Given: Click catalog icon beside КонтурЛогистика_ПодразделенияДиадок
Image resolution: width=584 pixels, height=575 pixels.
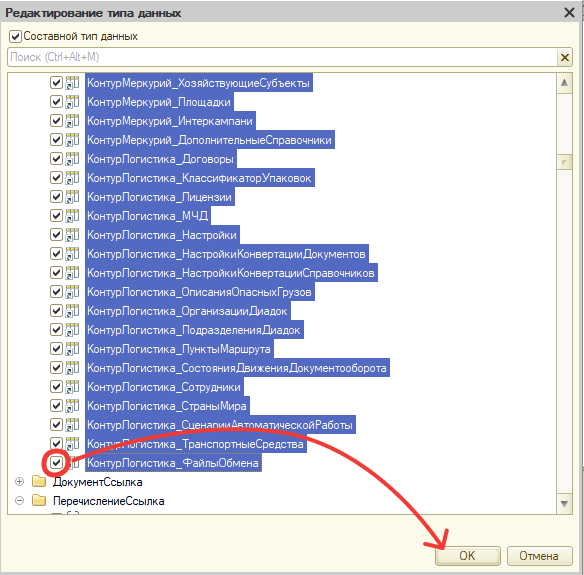Looking at the screenshot, I should pyautogui.click(x=73, y=330).
